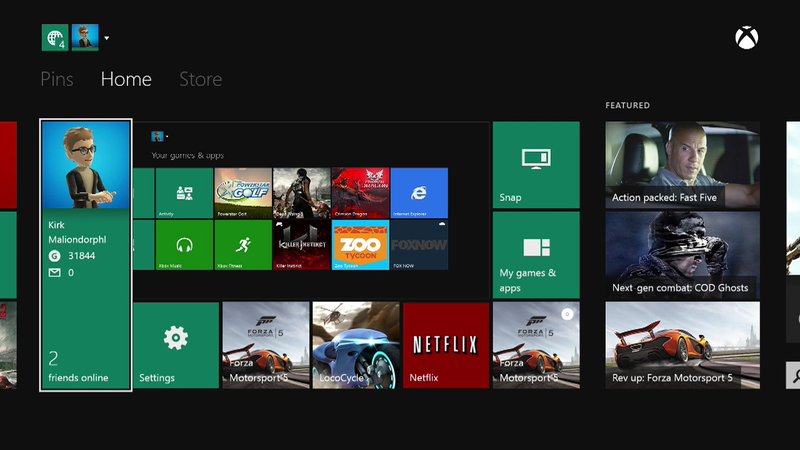Click the Xbox logo icon
This screenshot has width=800, height=450.
click(x=746, y=38)
